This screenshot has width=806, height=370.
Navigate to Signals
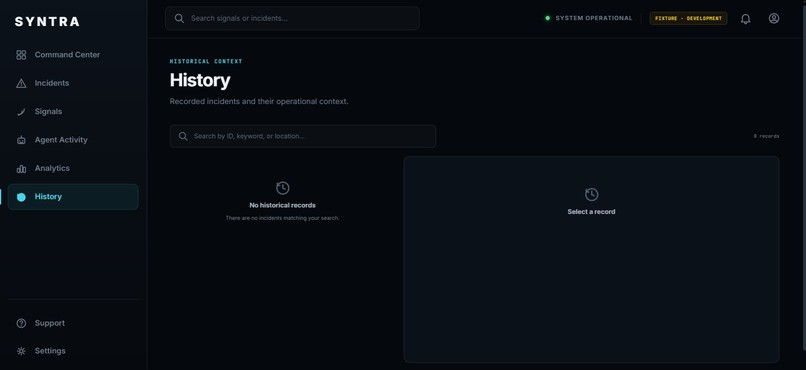point(73,112)
